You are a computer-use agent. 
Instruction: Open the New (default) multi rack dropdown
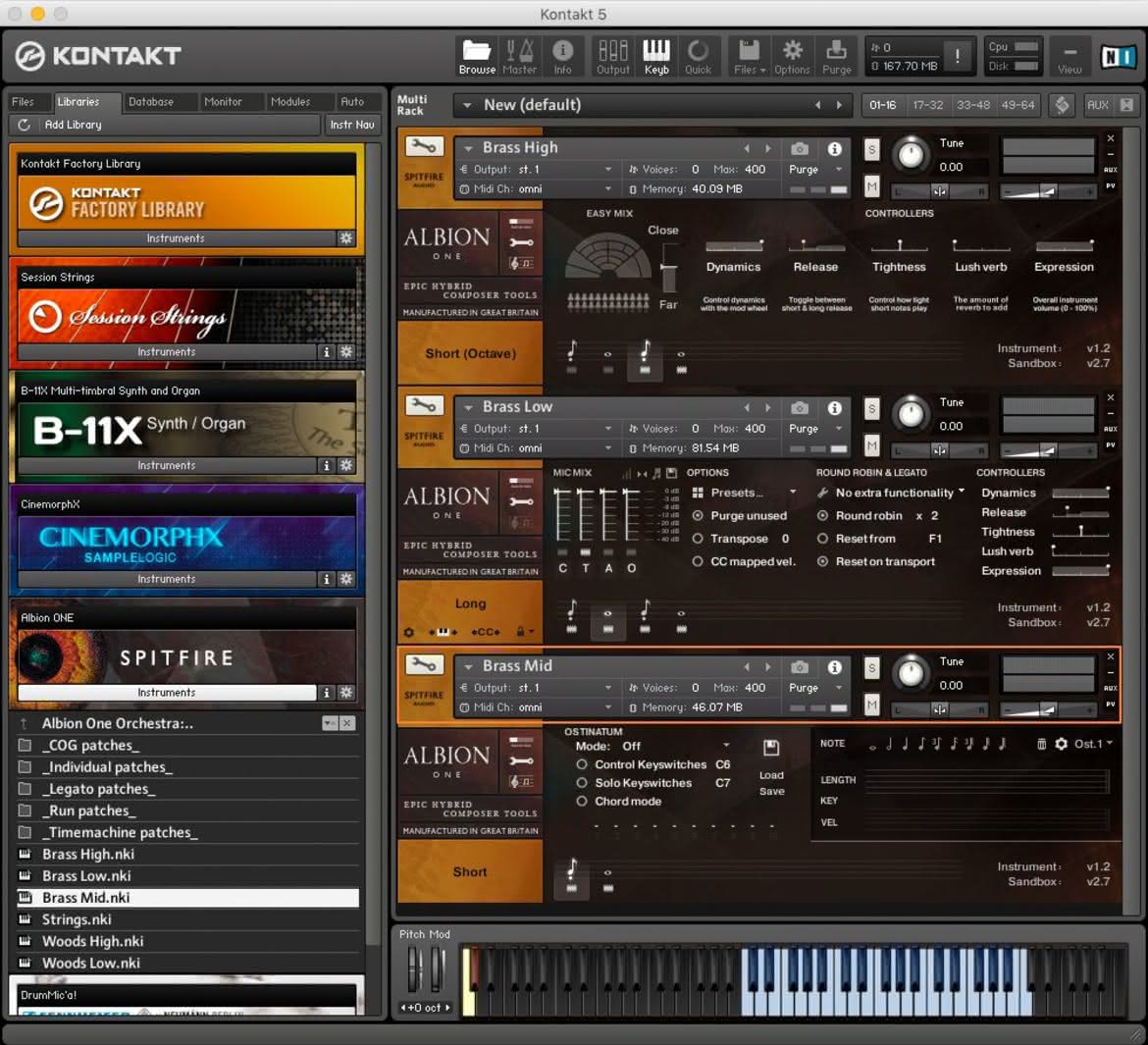point(466,105)
